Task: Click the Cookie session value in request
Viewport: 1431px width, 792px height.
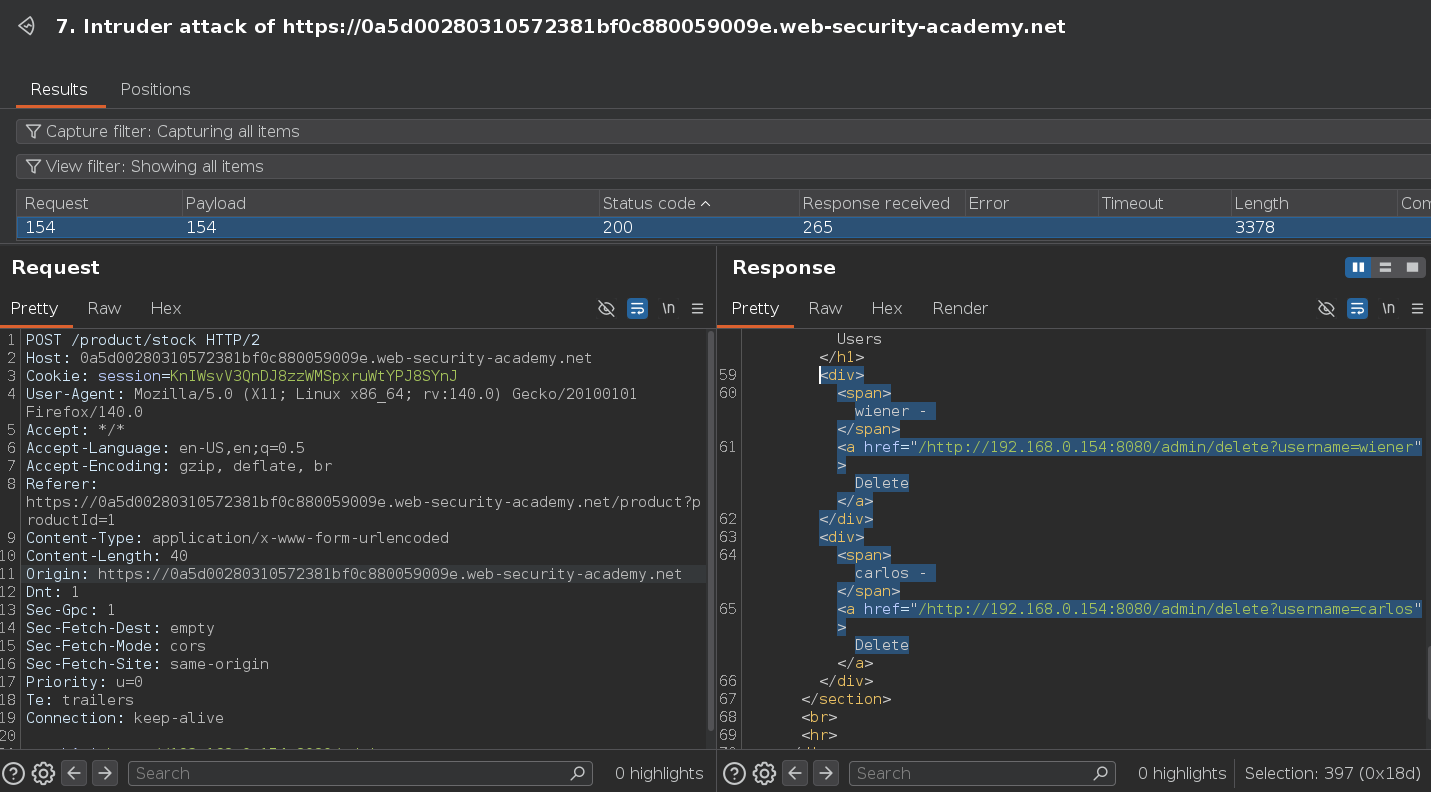Action: point(313,376)
